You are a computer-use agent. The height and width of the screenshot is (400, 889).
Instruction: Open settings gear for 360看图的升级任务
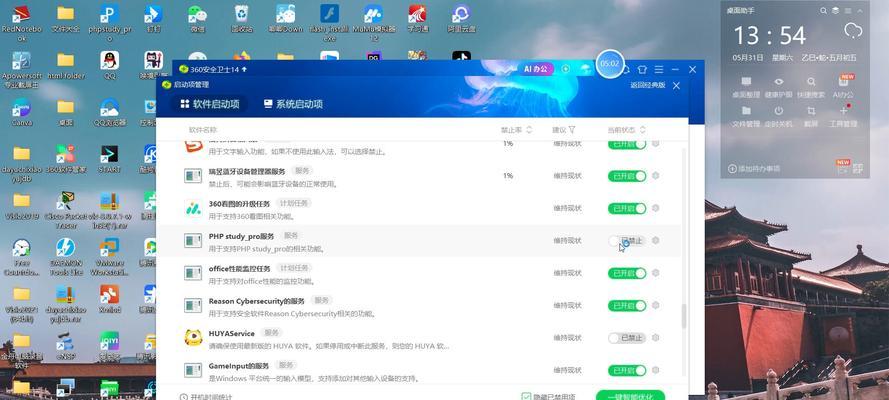[x=656, y=208]
